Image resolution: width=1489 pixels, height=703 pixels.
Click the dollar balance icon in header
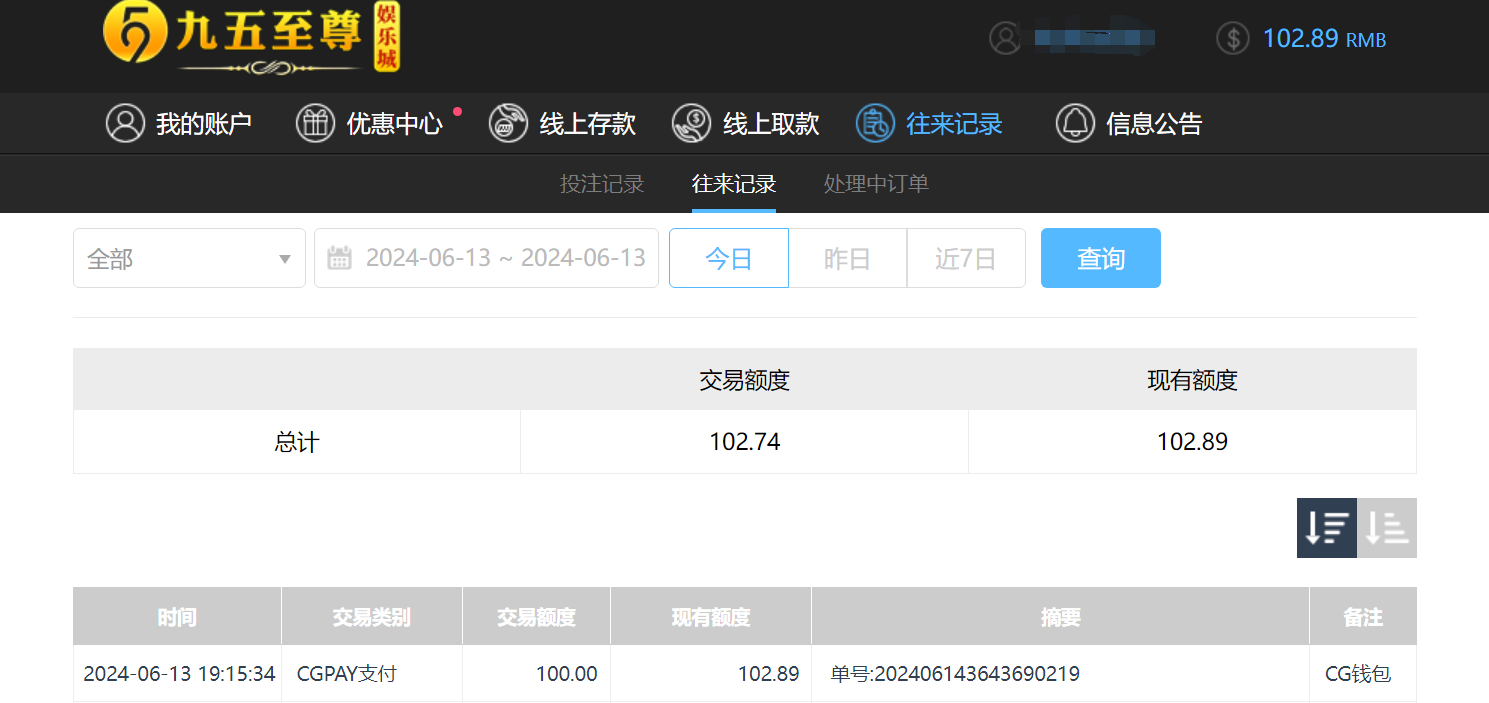1233,38
